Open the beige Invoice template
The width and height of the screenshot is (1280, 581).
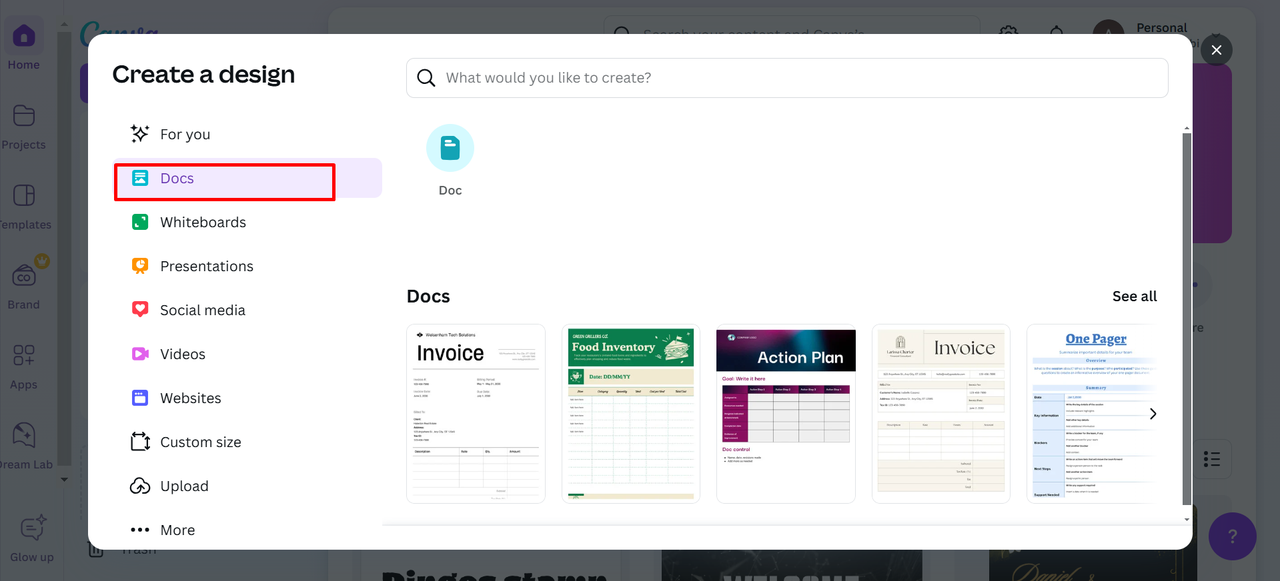[941, 413]
